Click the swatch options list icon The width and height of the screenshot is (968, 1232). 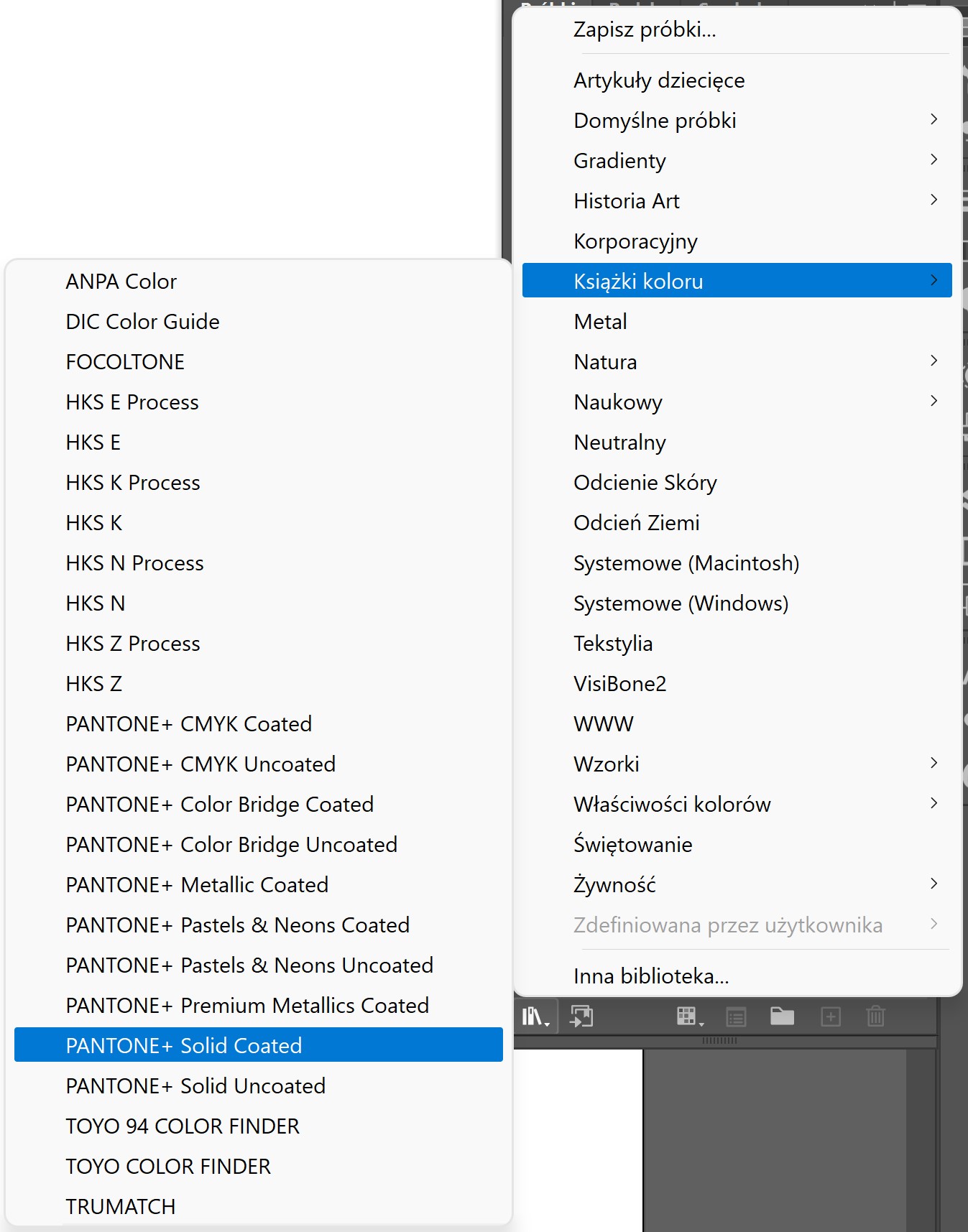click(x=737, y=1017)
